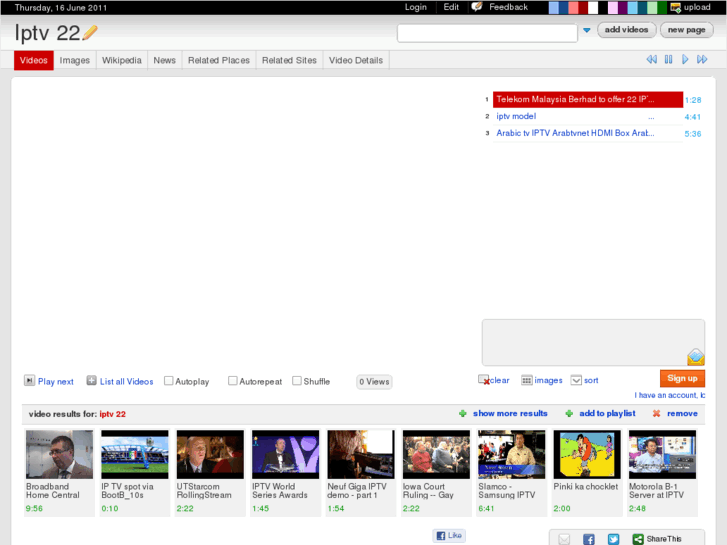Click the green plus beside show more results
Screen dimensions: 727x545
[x=463, y=413]
